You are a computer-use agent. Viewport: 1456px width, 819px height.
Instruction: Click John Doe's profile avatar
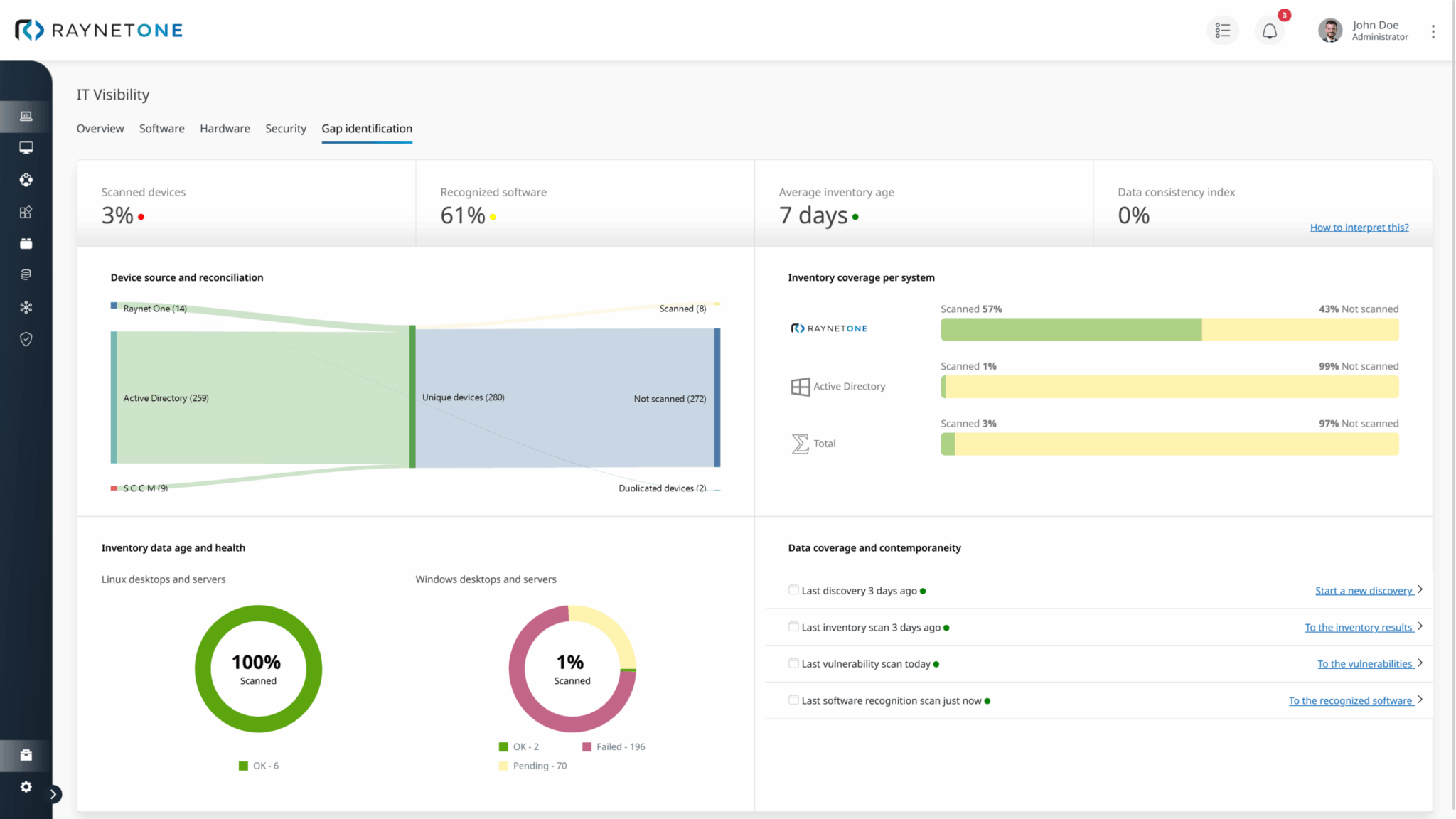pos(1329,30)
